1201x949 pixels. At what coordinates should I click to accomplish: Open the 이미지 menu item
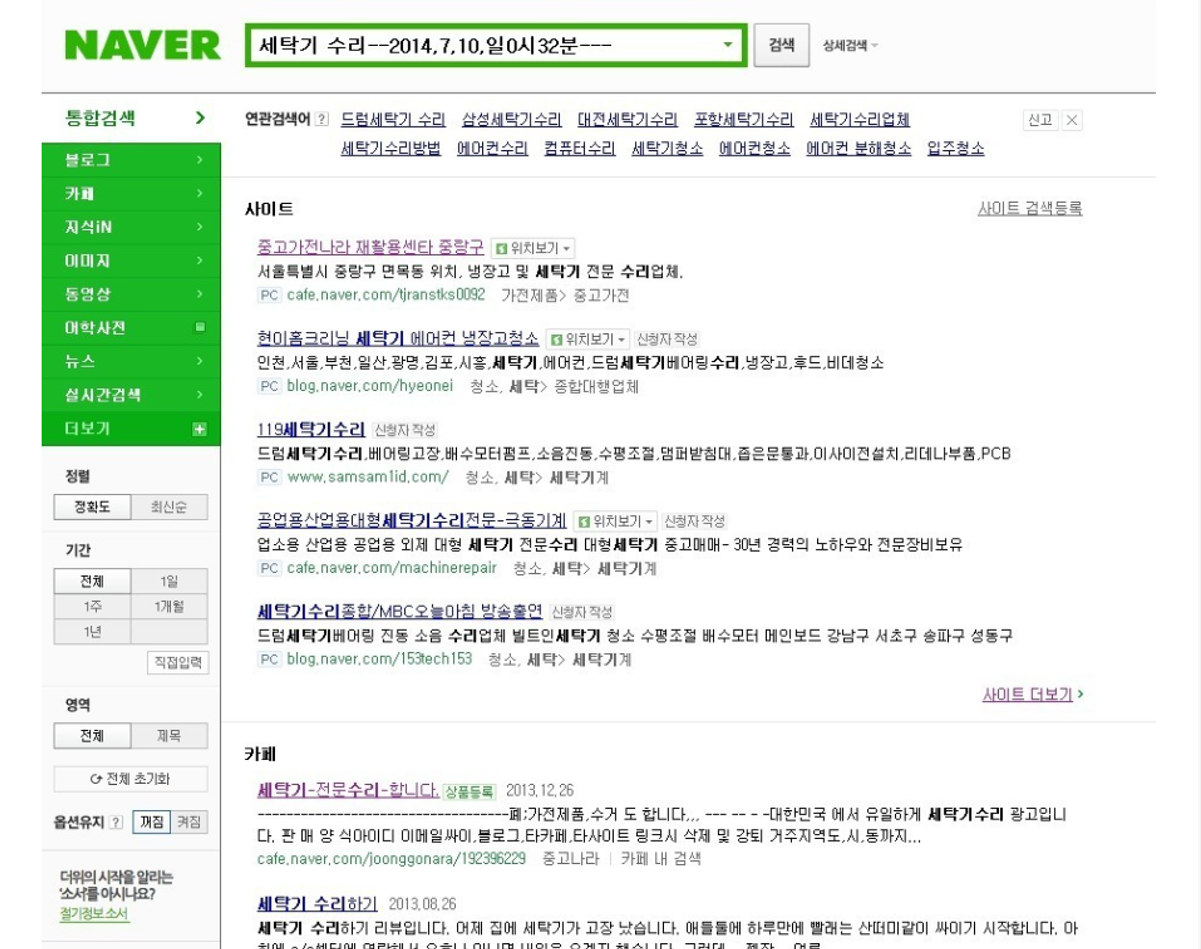[131, 261]
